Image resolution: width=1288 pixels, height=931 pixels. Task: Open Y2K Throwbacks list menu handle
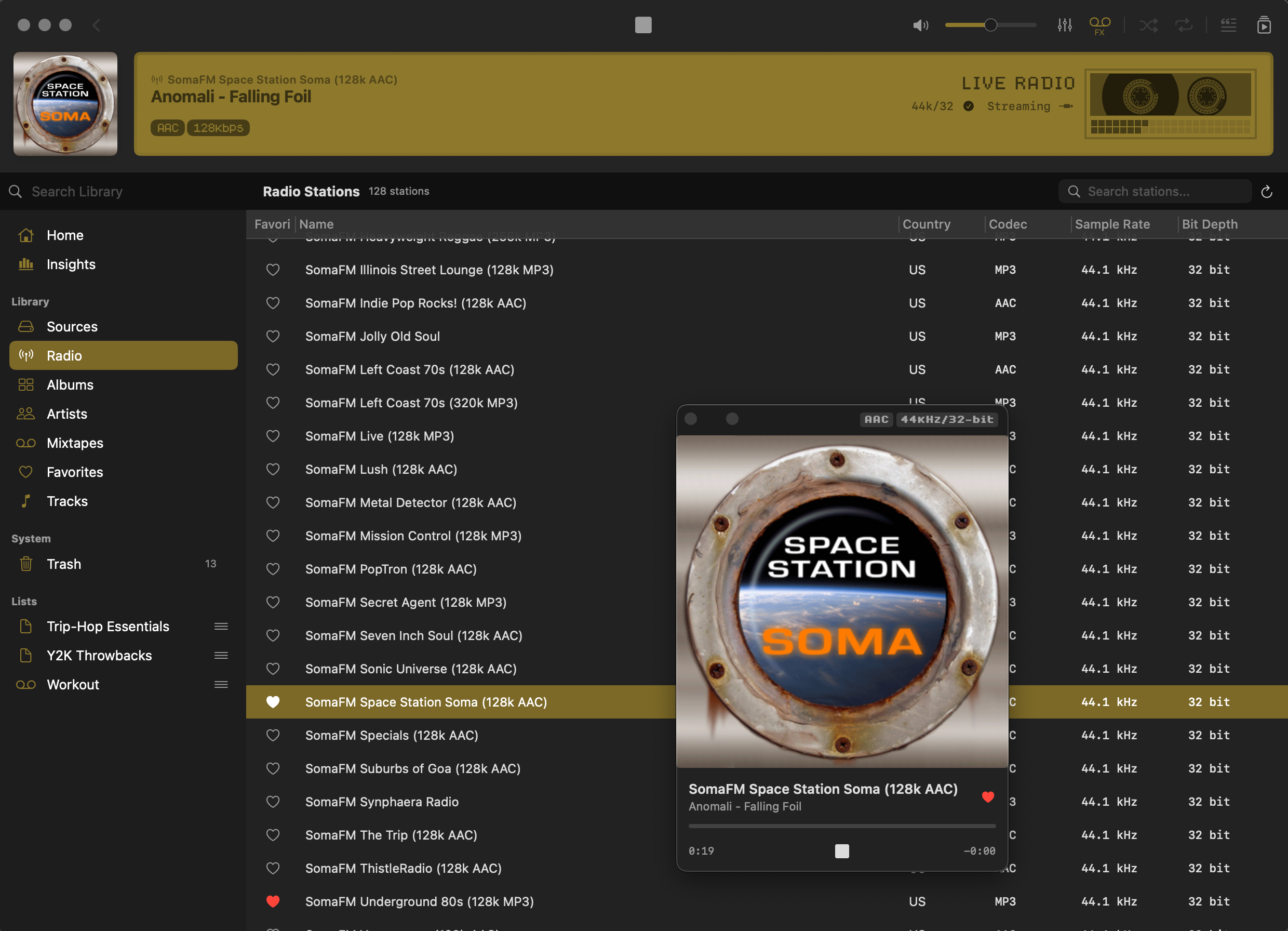(x=221, y=656)
